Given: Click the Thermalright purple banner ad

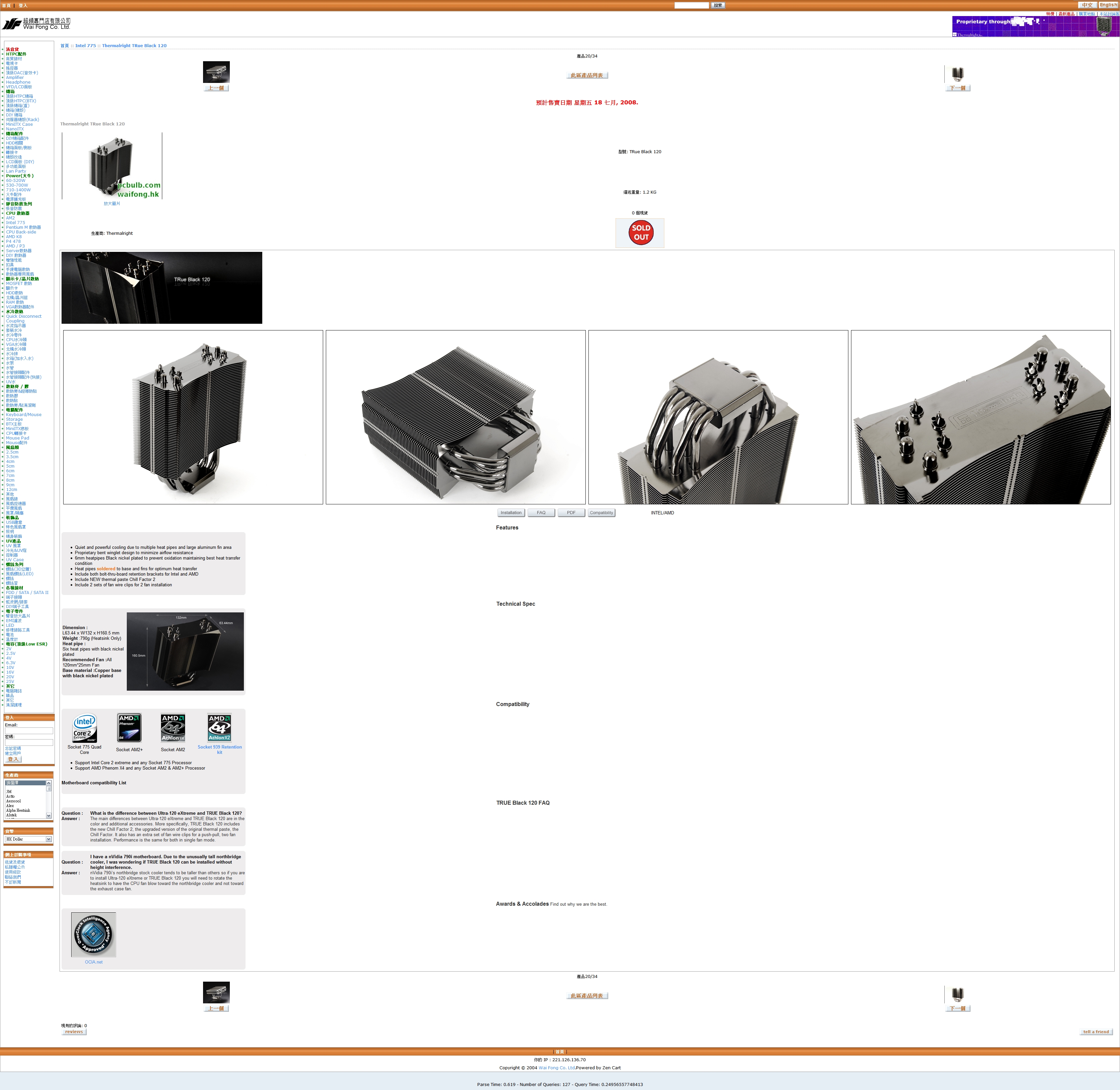Looking at the screenshot, I should (x=1035, y=26).
